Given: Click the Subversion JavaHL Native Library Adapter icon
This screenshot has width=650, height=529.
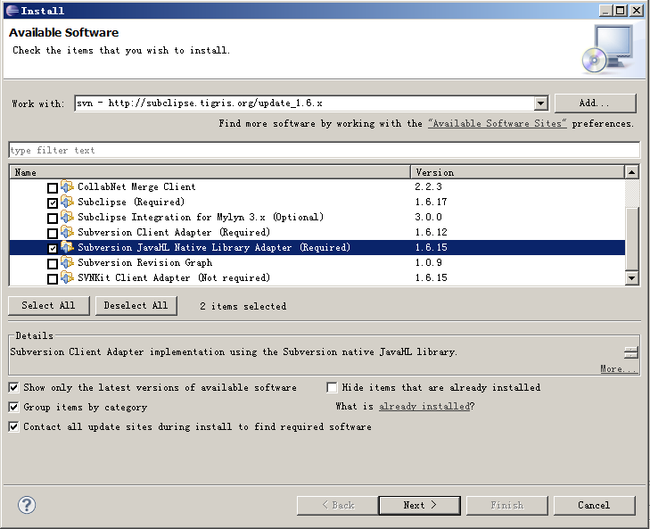Looking at the screenshot, I should pyautogui.click(x=67, y=247).
